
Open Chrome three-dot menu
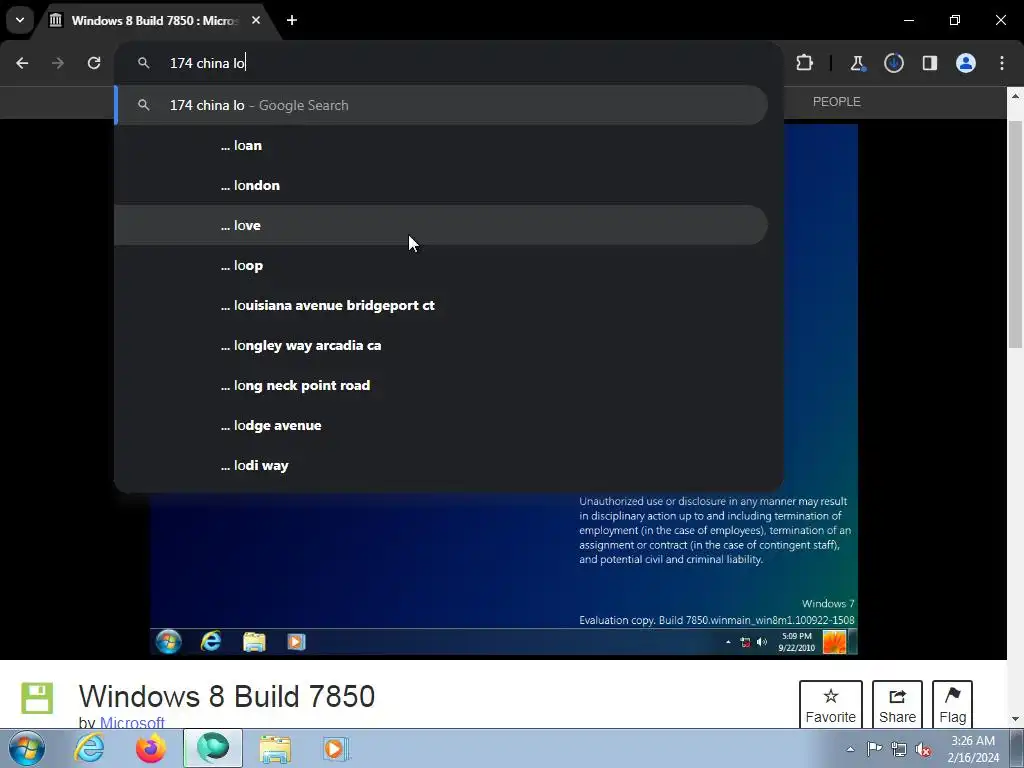1002,63
